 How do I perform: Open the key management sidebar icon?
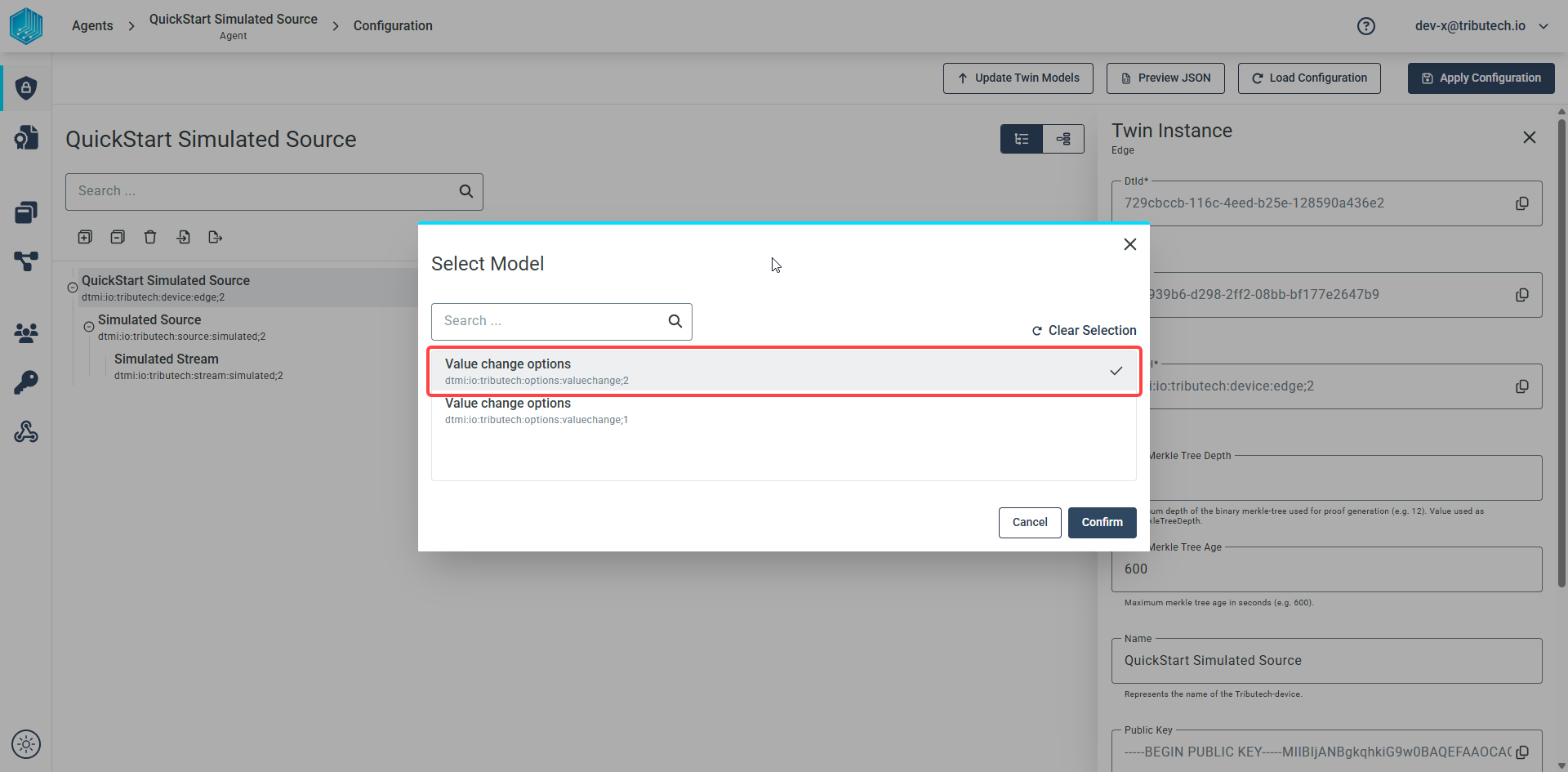point(26,382)
